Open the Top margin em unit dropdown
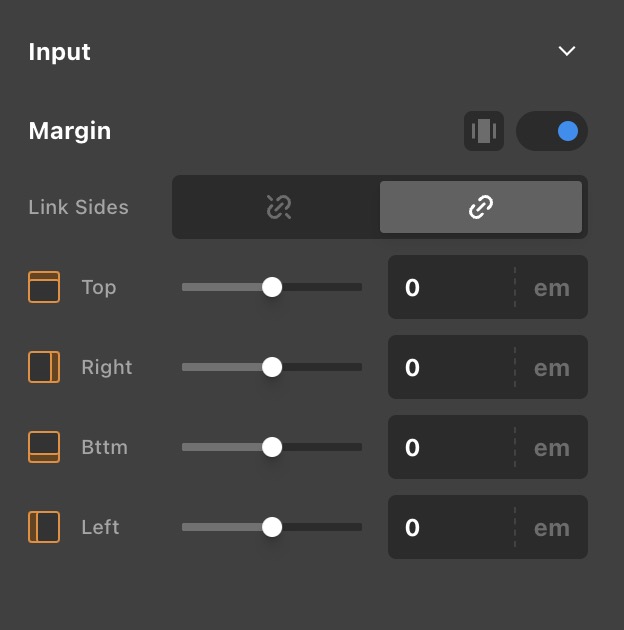The image size is (624, 630). coord(551,288)
